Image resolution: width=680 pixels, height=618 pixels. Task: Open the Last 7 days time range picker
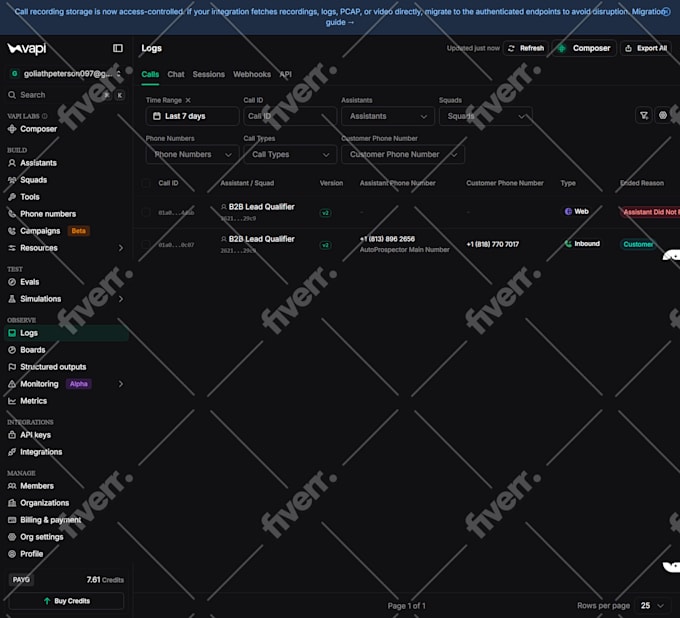coord(192,116)
